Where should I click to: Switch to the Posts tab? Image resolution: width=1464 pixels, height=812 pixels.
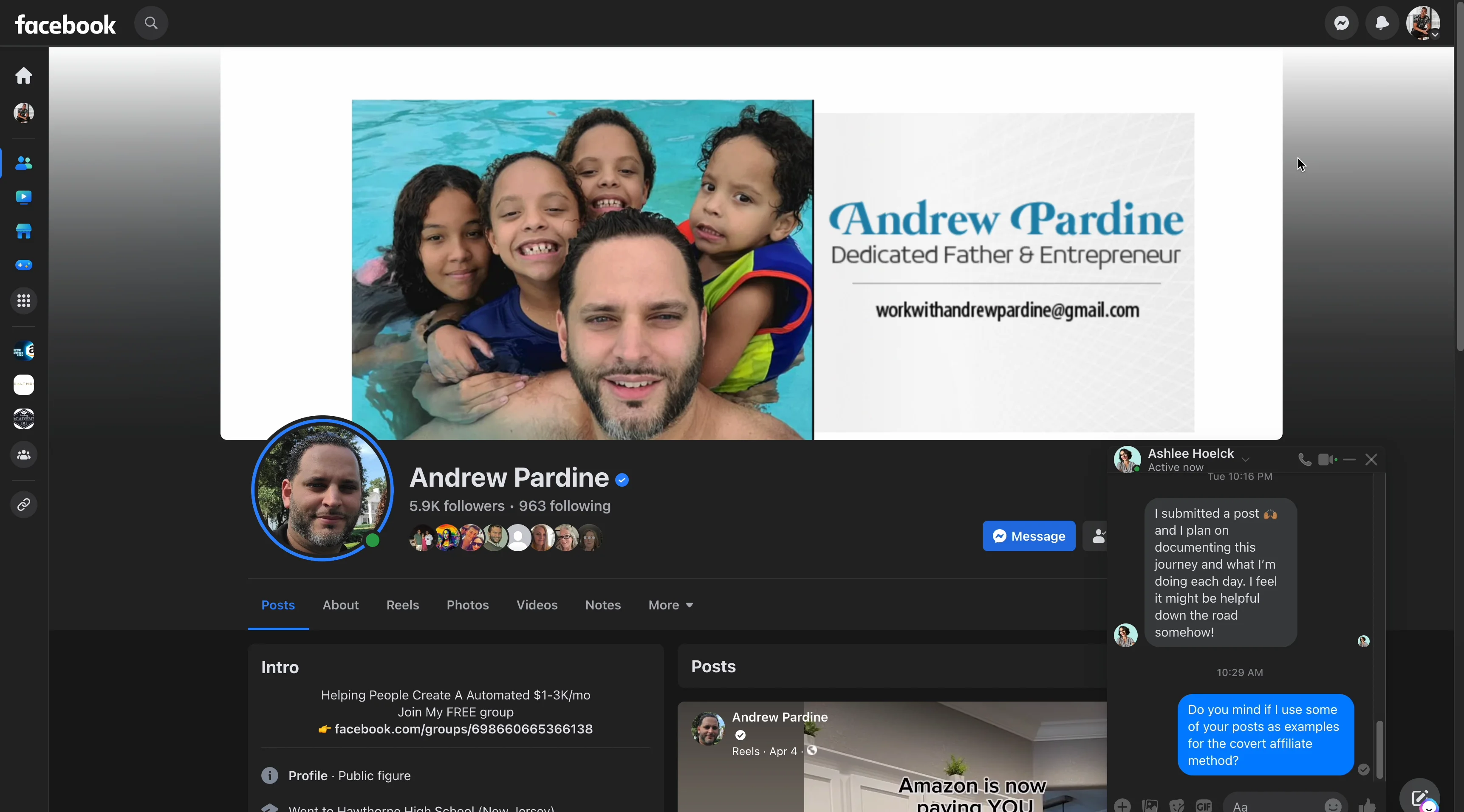278,605
